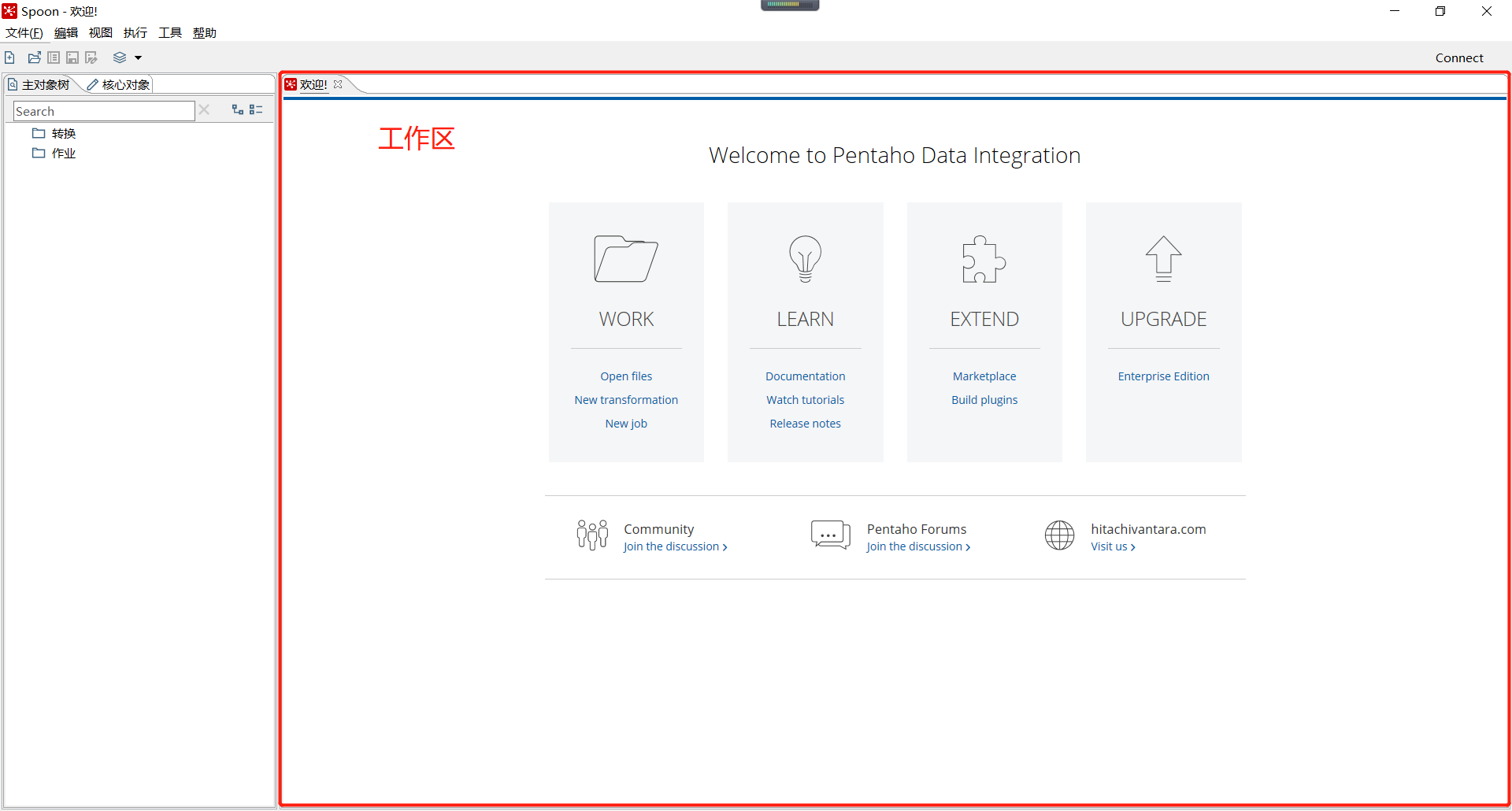Open the 执行 menu

pos(135,32)
